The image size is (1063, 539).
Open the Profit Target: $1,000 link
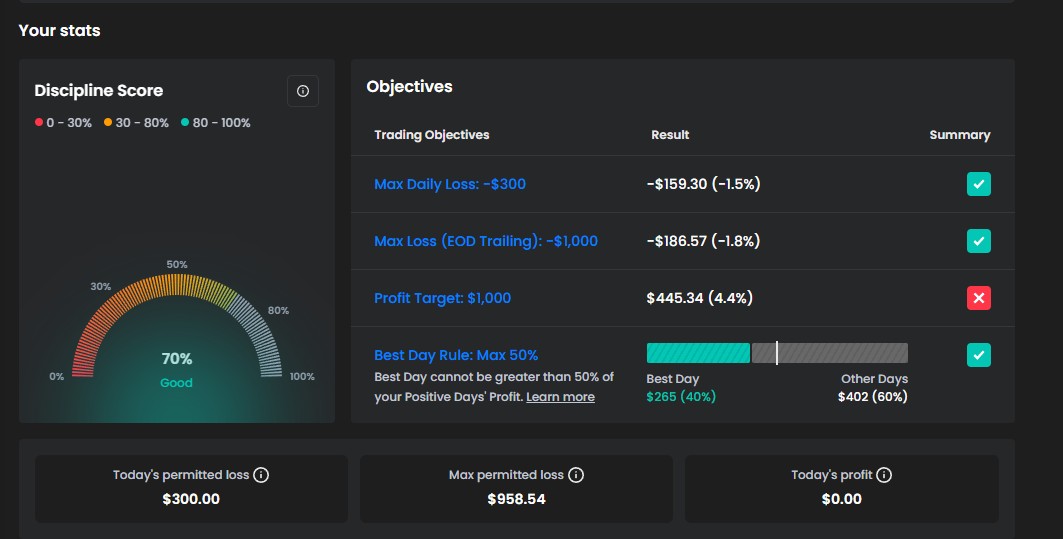pyautogui.click(x=443, y=298)
